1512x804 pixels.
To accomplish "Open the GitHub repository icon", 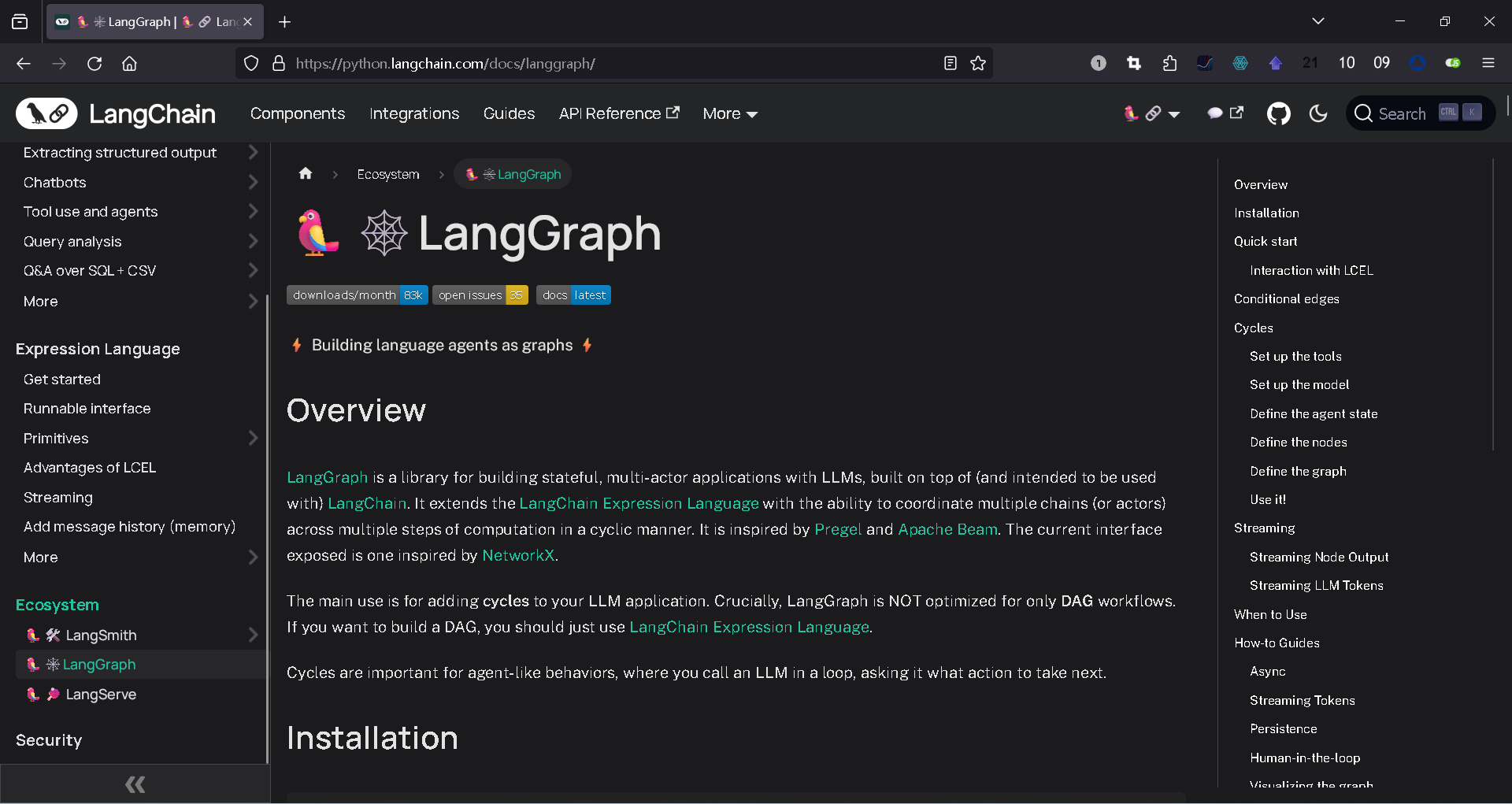I will click(x=1278, y=113).
